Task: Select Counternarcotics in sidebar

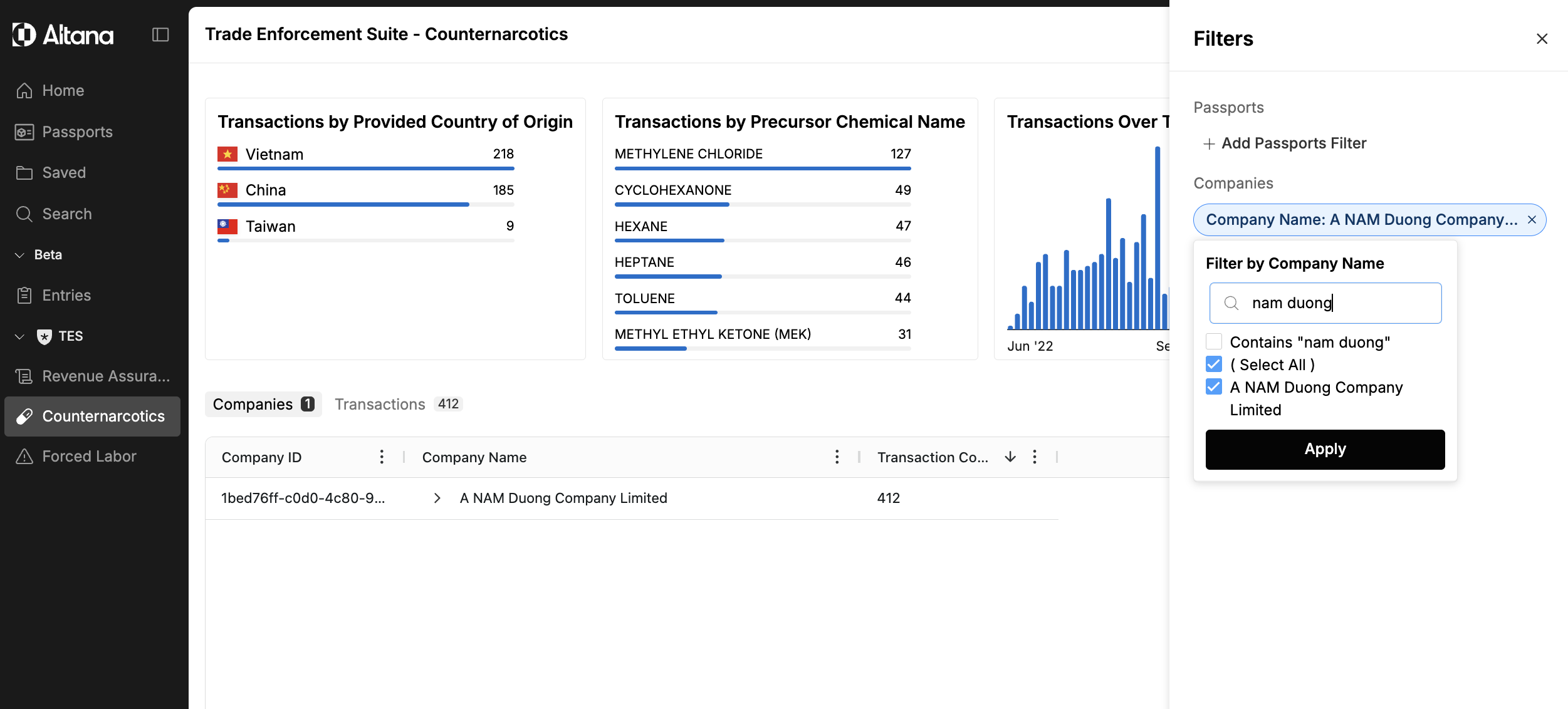Action: point(92,417)
